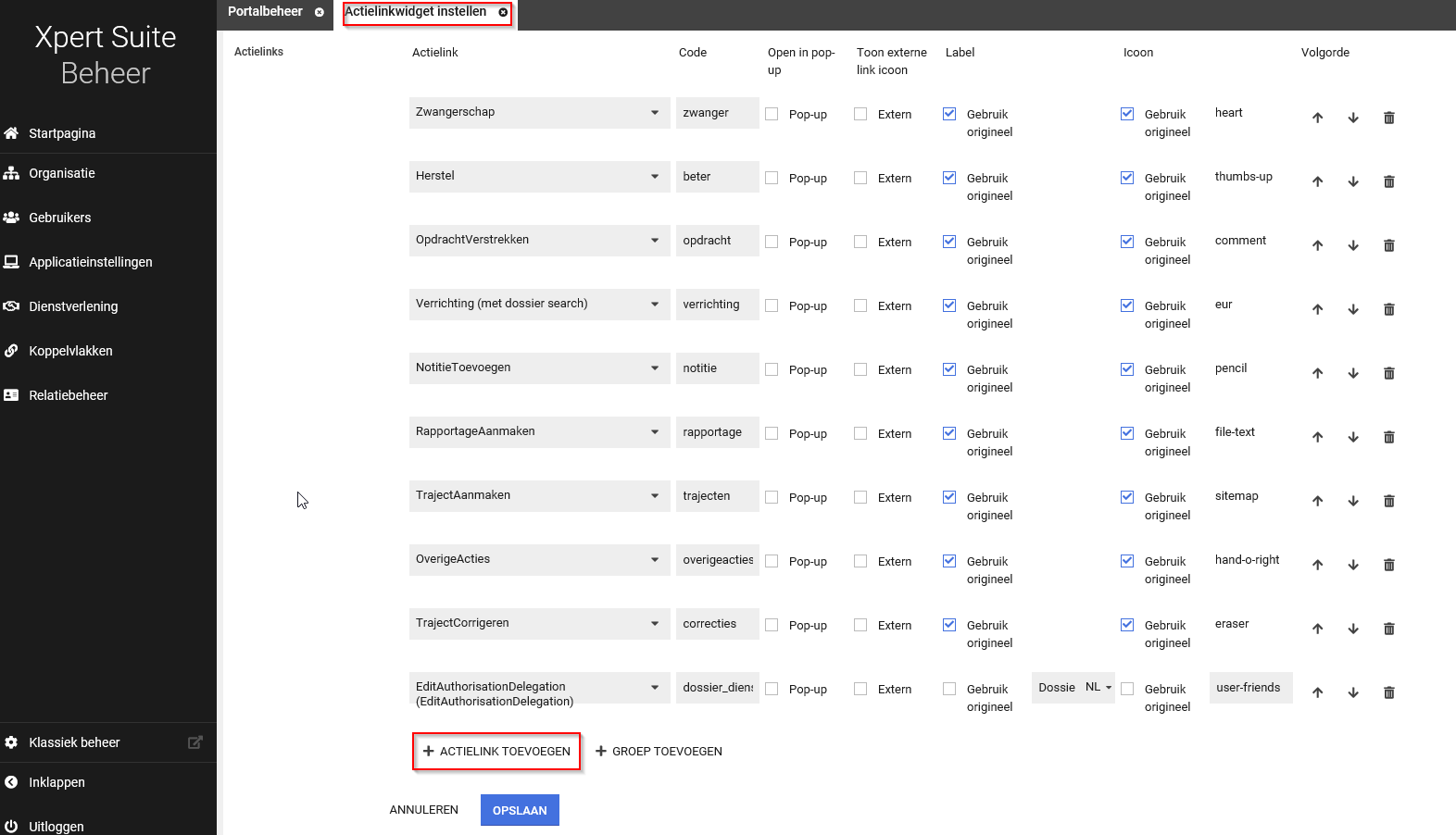
Task: Move the OverigeActies row up
Action: [x=1317, y=565]
